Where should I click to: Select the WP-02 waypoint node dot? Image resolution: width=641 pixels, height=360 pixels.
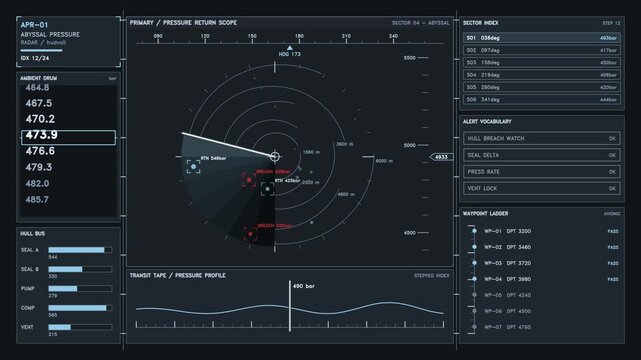[474, 247]
